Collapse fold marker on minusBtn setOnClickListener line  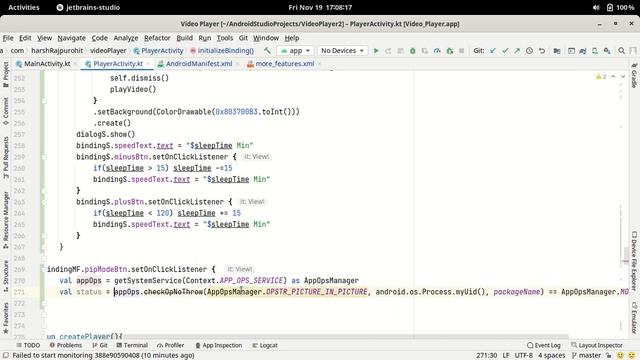pyautogui.click(x=44, y=157)
